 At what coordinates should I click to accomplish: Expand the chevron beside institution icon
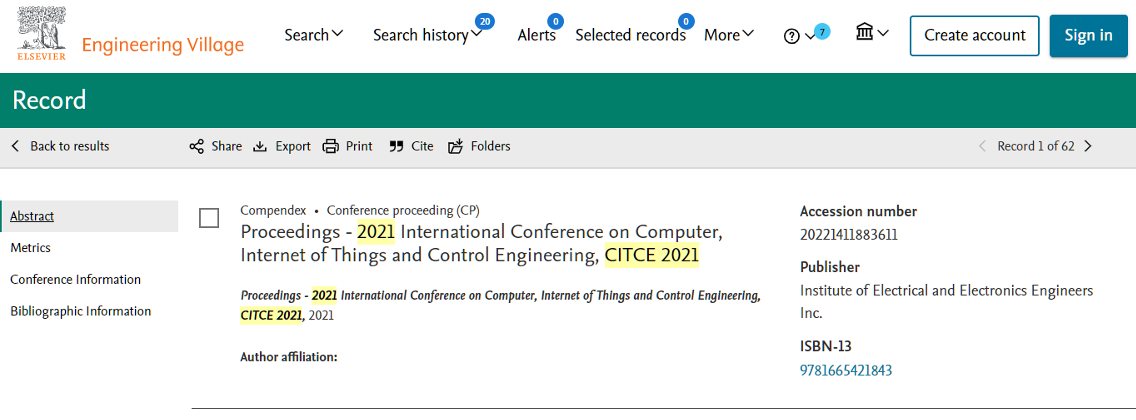click(883, 33)
